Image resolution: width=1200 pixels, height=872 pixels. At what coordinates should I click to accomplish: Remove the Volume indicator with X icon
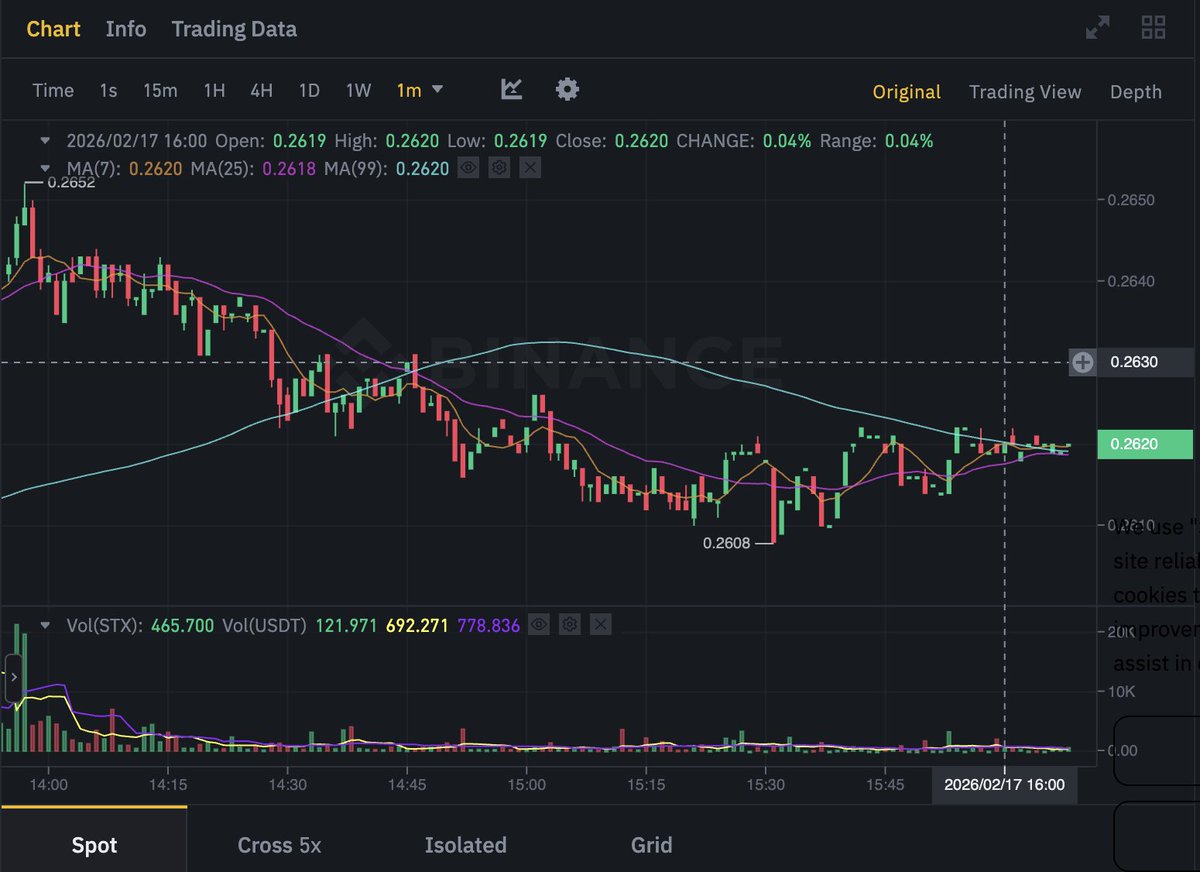599,624
